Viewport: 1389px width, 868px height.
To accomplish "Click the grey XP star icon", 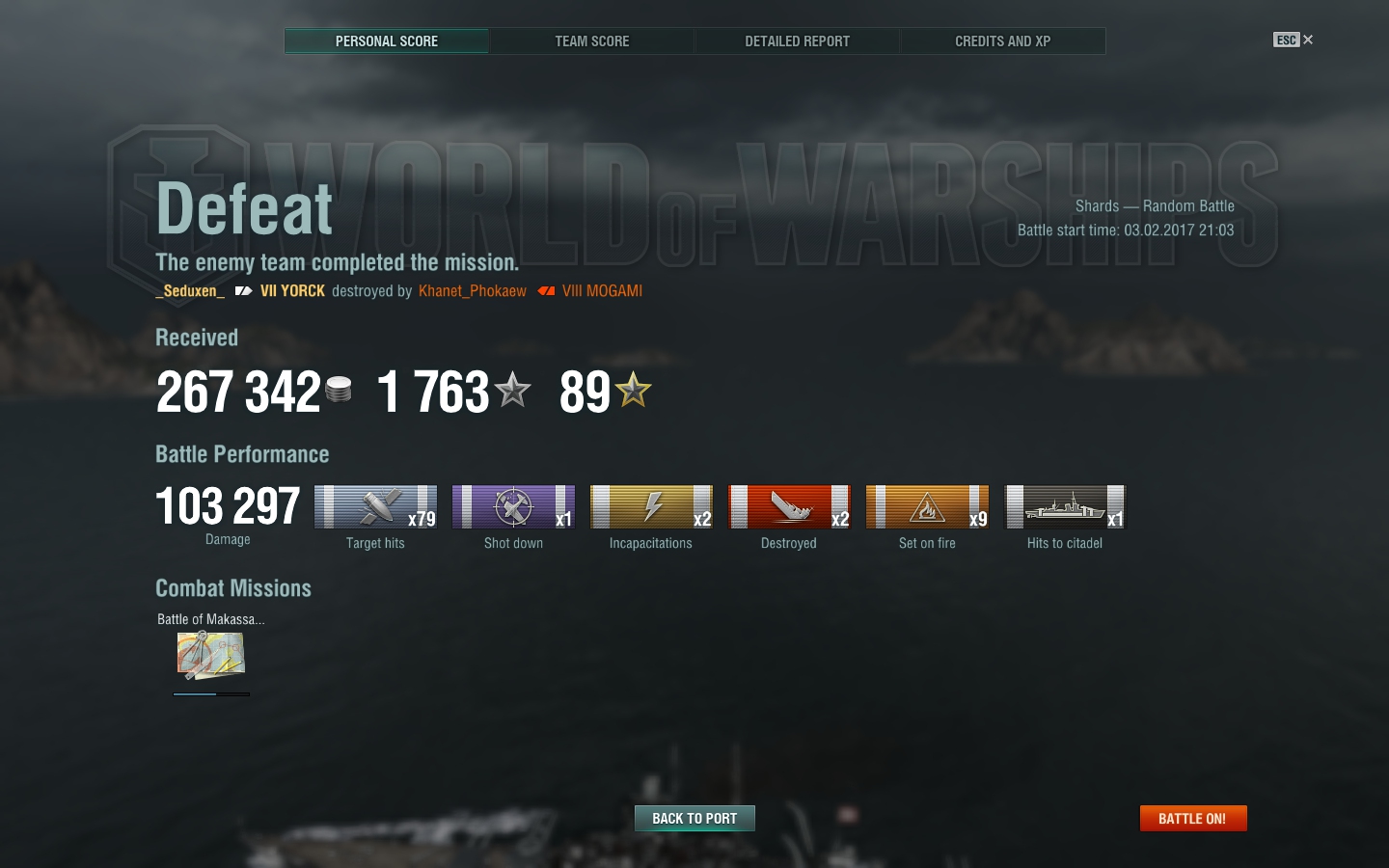I will pyautogui.click(x=512, y=390).
